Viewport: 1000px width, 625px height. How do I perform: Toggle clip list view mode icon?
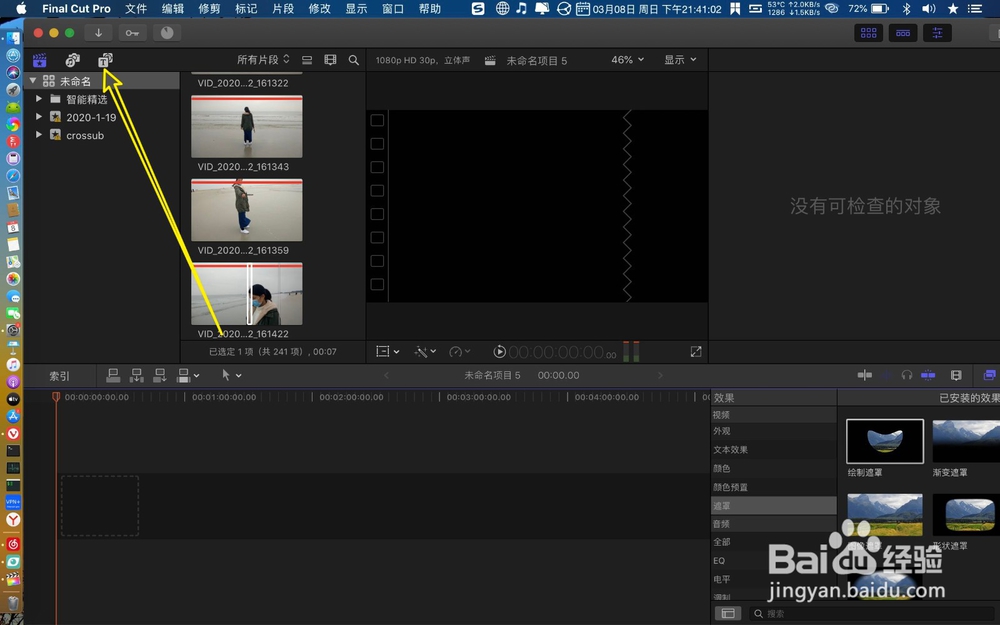tap(307, 60)
